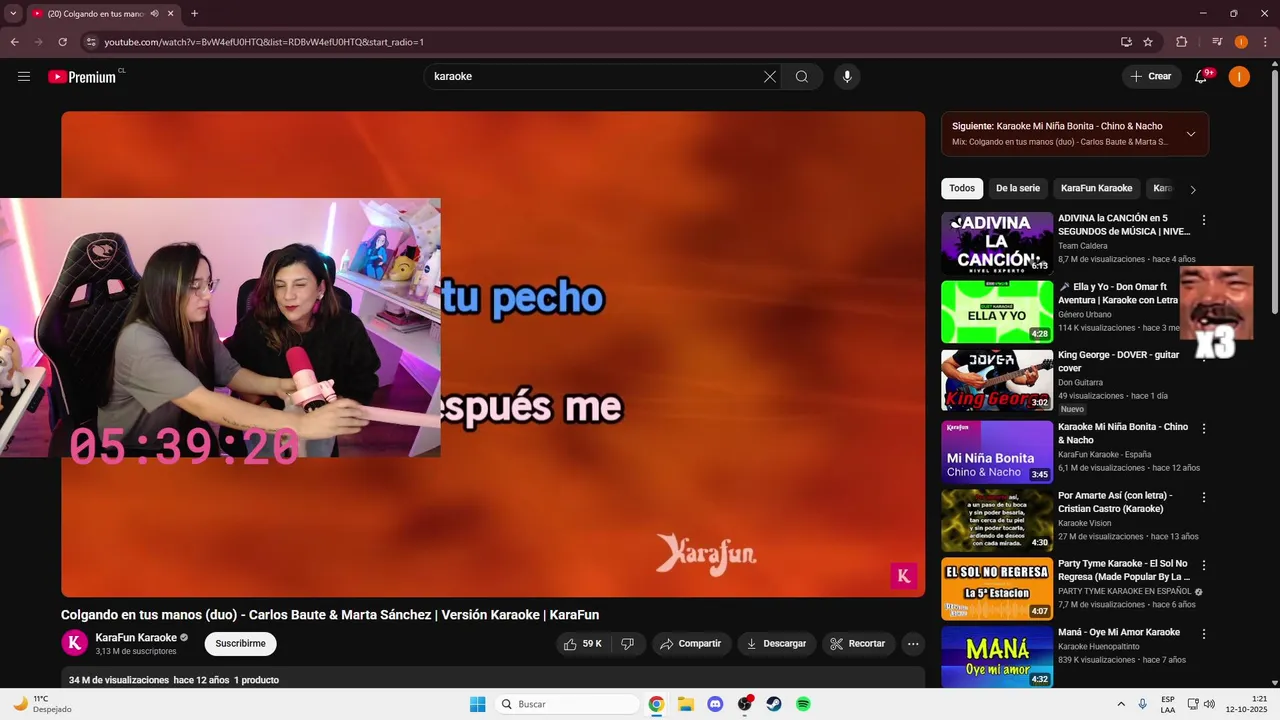
Task: View site information for youtube.com
Action: pyautogui.click(x=90, y=42)
